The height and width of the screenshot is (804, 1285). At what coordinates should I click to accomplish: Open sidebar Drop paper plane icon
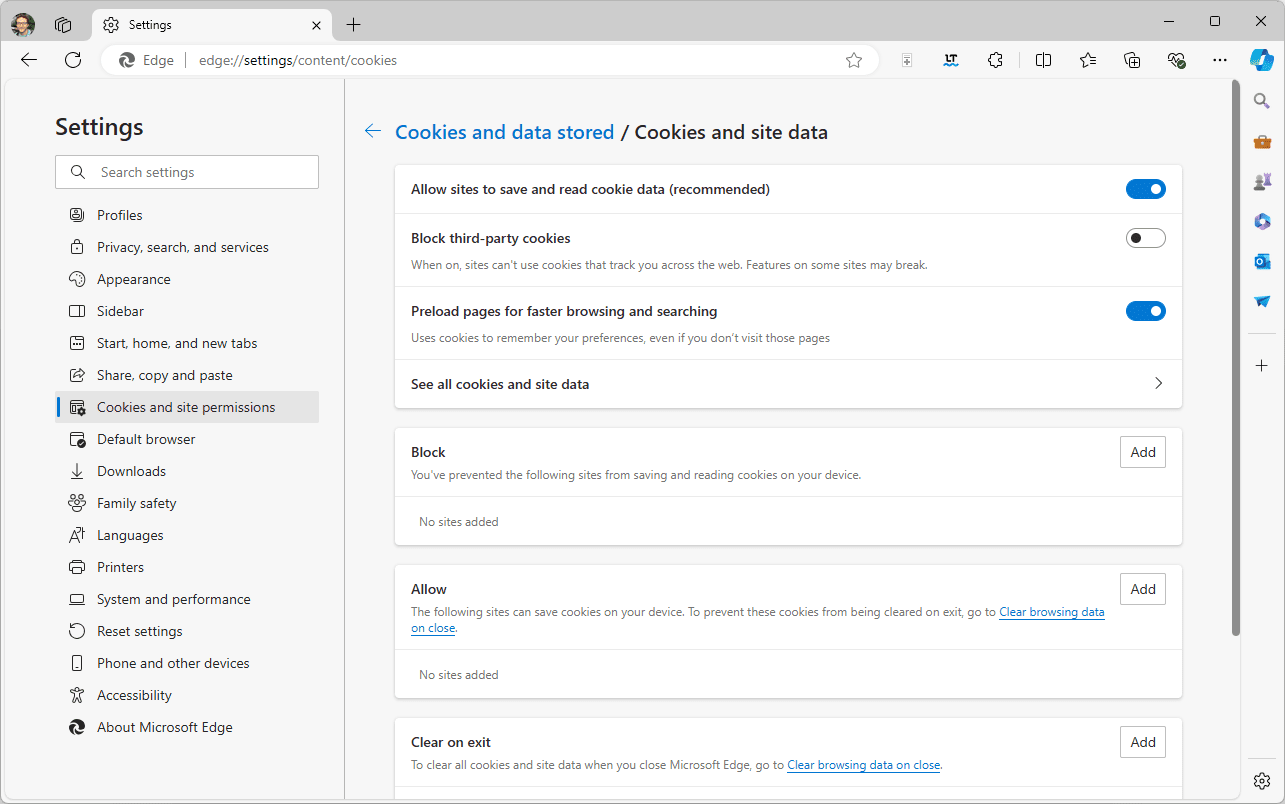pos(1262,301)
